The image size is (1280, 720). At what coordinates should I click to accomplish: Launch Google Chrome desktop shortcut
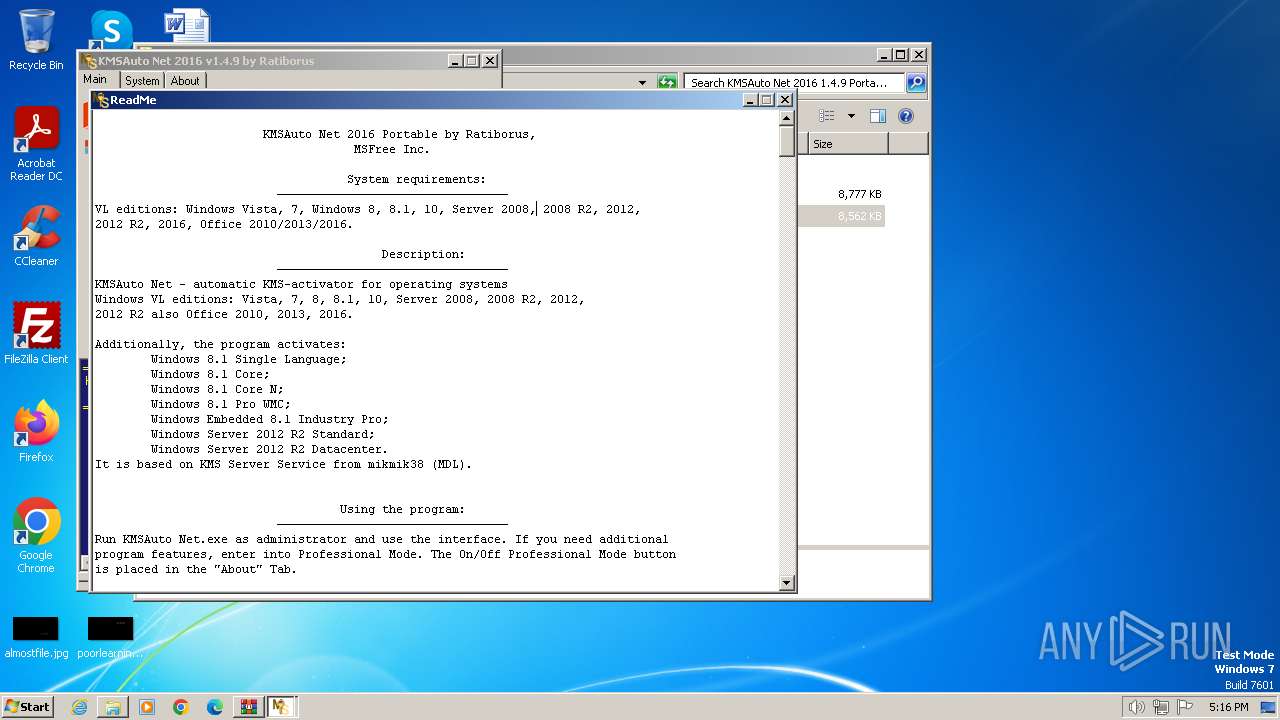pos(36,536)
